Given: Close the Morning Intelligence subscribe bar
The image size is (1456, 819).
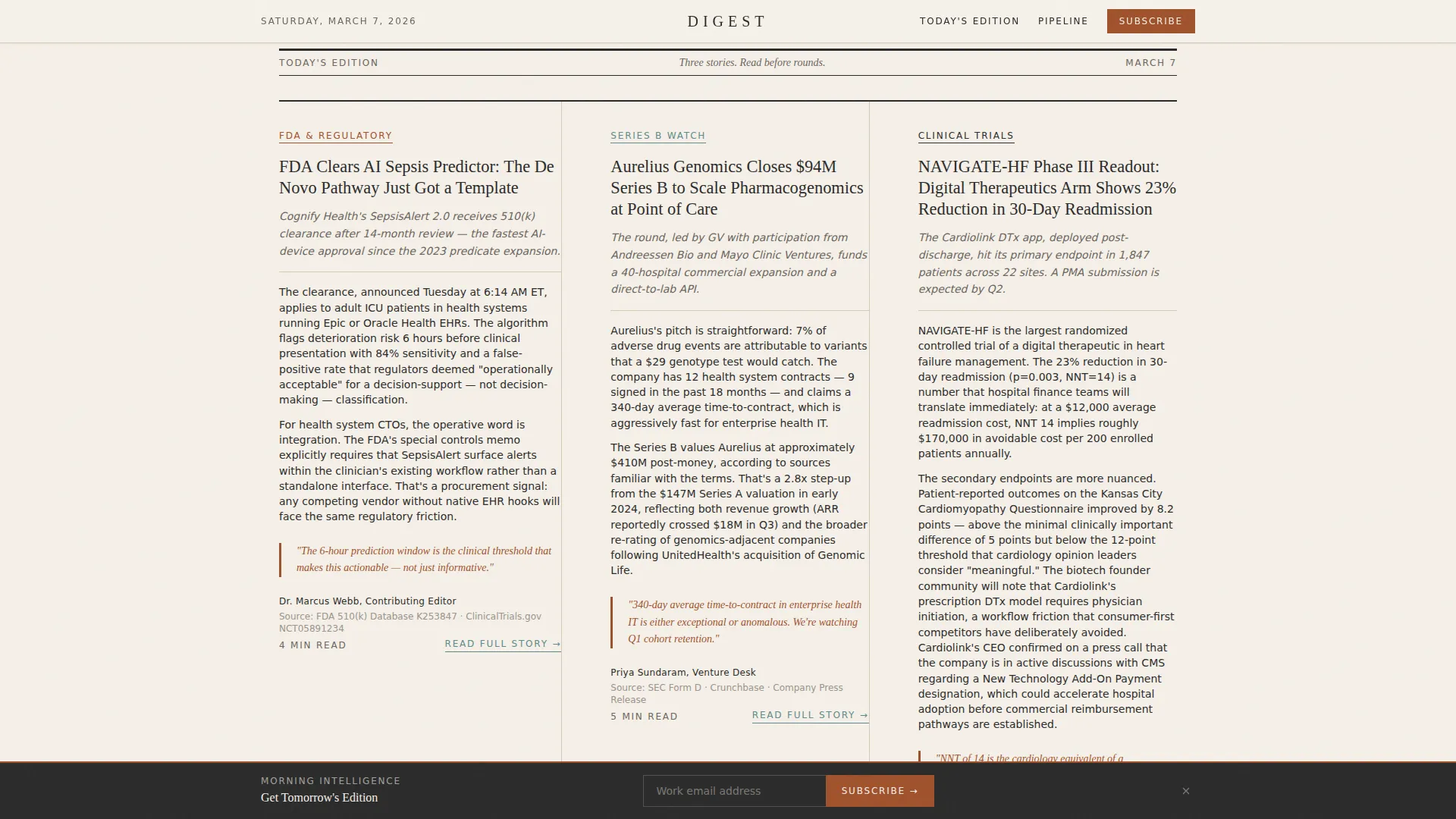Looking at the screenshot, I should (x=1185, y=791).
